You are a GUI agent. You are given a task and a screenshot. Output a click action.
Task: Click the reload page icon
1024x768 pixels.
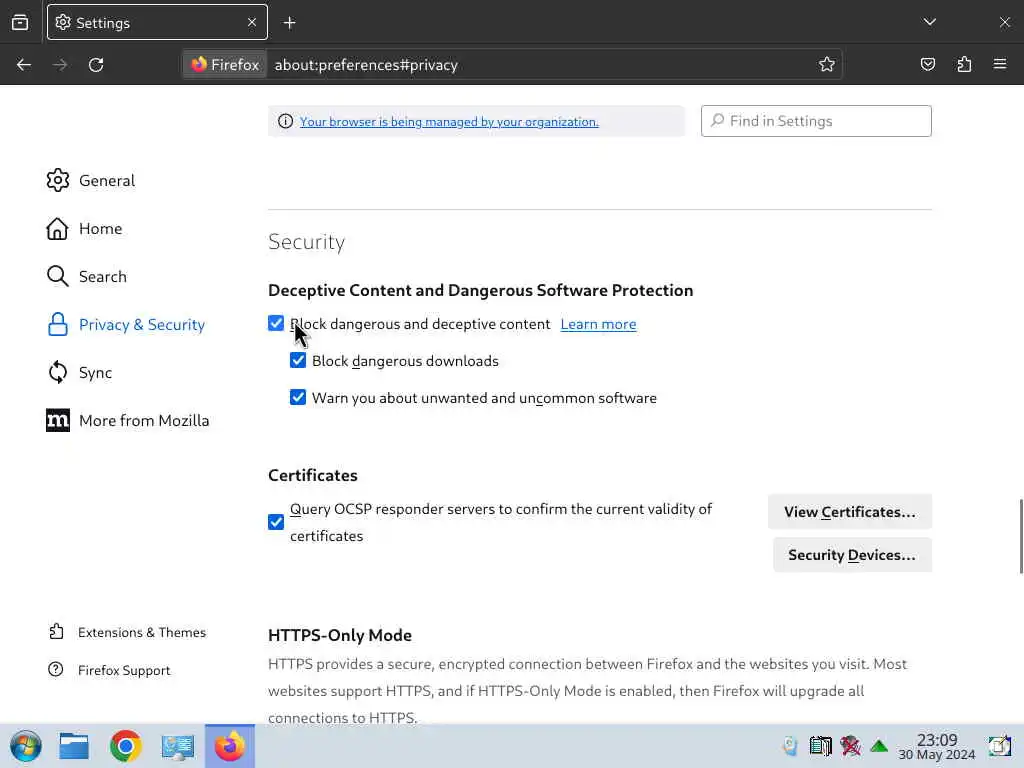point(96,65)
